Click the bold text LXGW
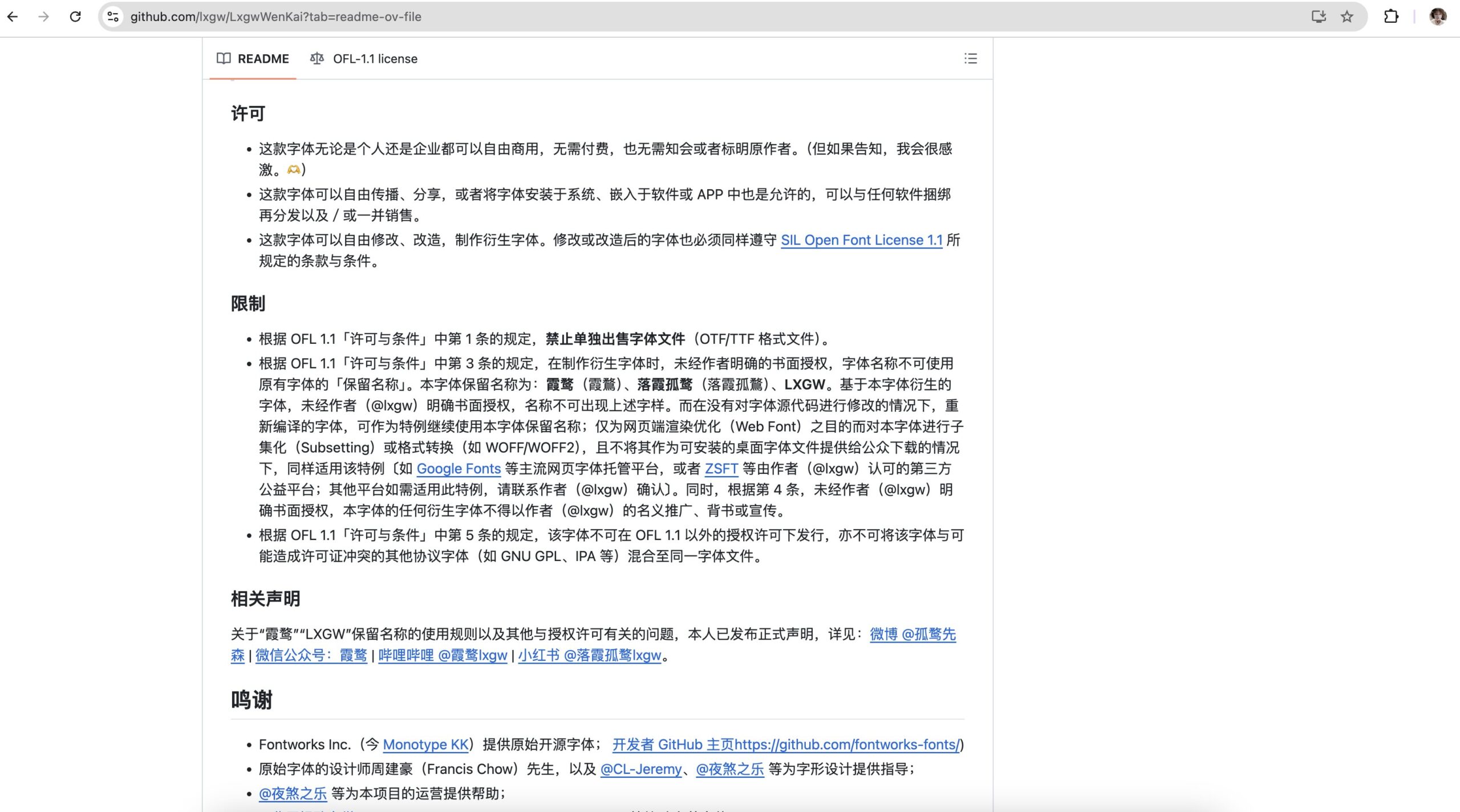Viewport: 1460px width, 812px height. click(805, 384)
